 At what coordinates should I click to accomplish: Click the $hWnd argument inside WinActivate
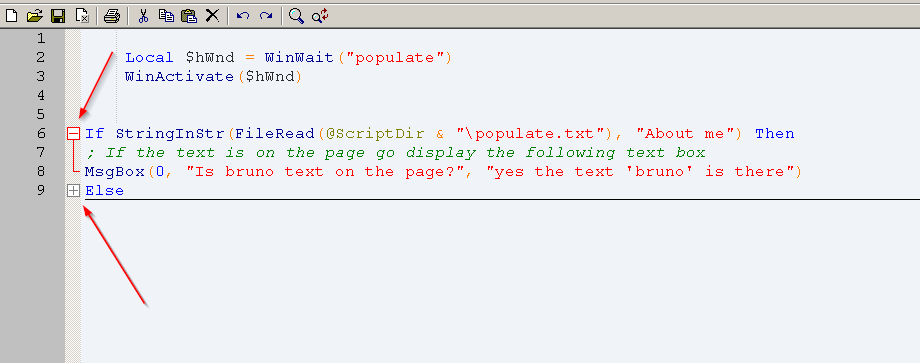tap(269, 76)
